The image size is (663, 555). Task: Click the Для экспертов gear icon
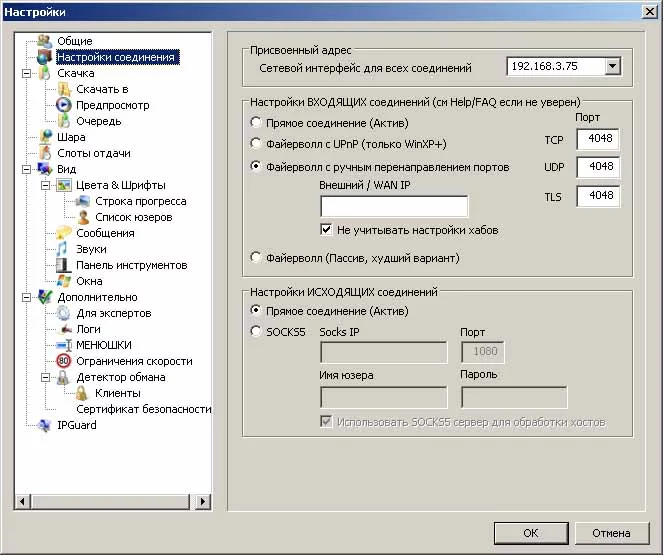63,313
